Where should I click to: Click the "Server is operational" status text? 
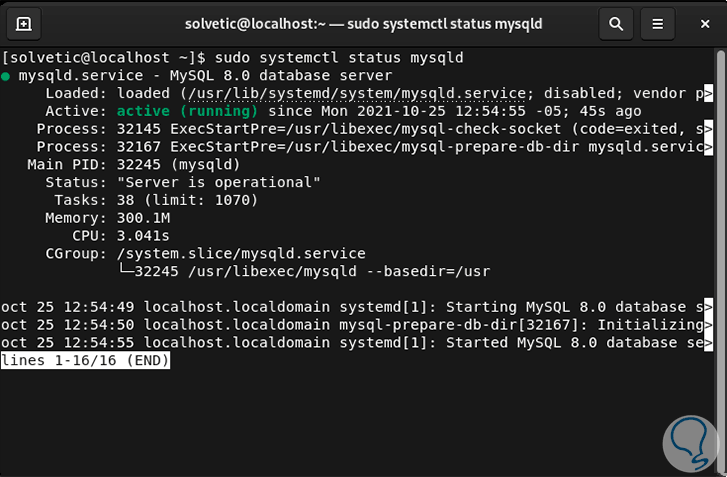pyautogui.click(x=218, y=182)
